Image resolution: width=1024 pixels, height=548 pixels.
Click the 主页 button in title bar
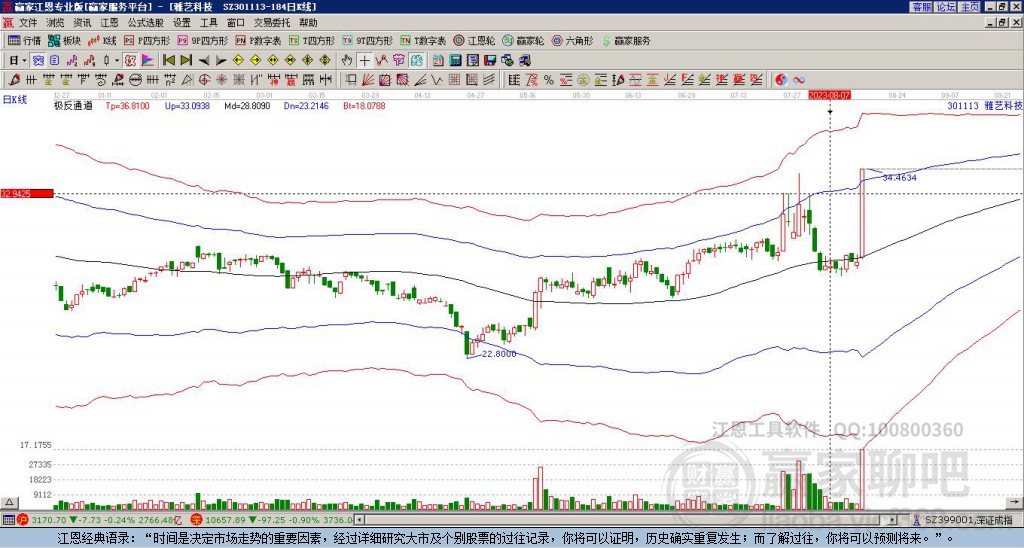[969, 7]
